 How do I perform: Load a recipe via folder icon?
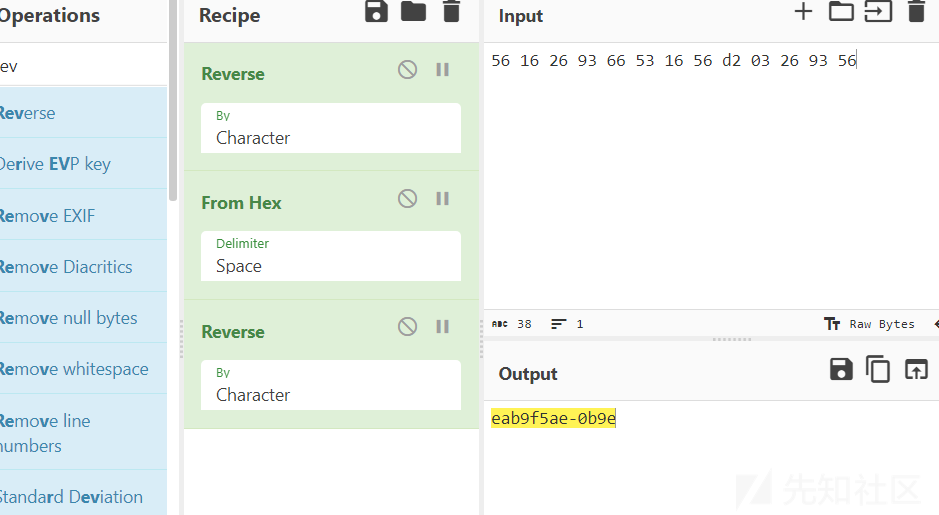(413, 11)
